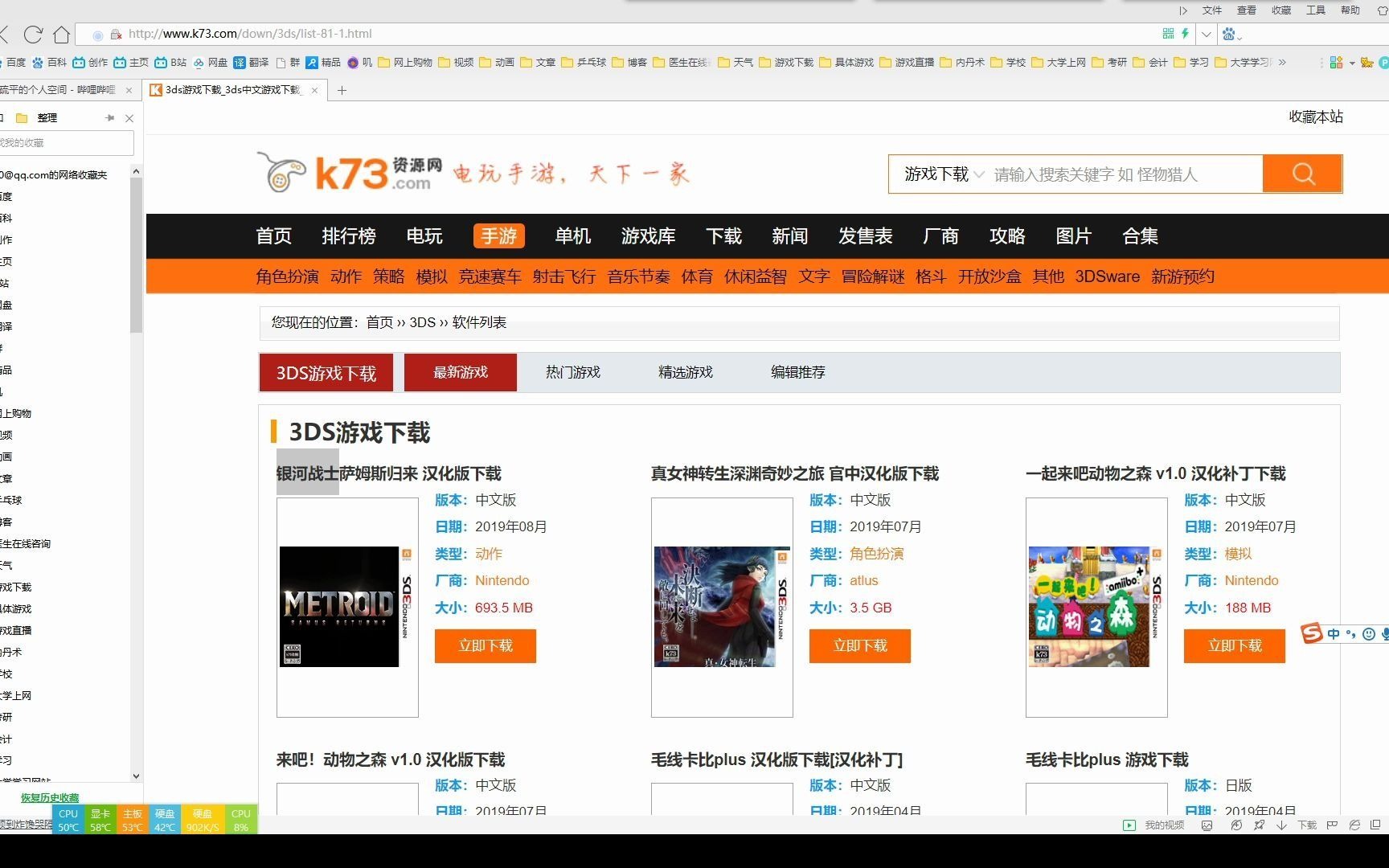Click the site search keyword field
The width and height of the screenshot is (1389, 868).
pos(1125,174)
